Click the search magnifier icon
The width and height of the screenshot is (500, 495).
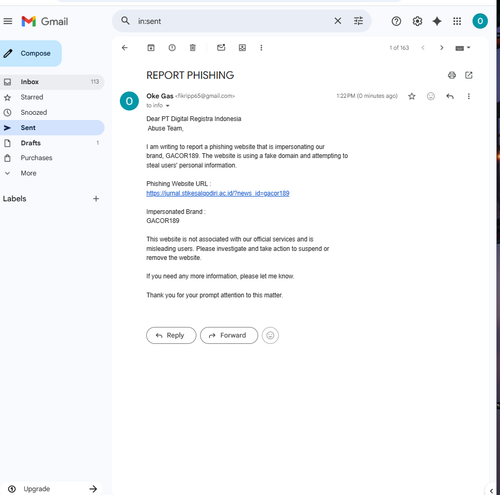coord(125,21)
